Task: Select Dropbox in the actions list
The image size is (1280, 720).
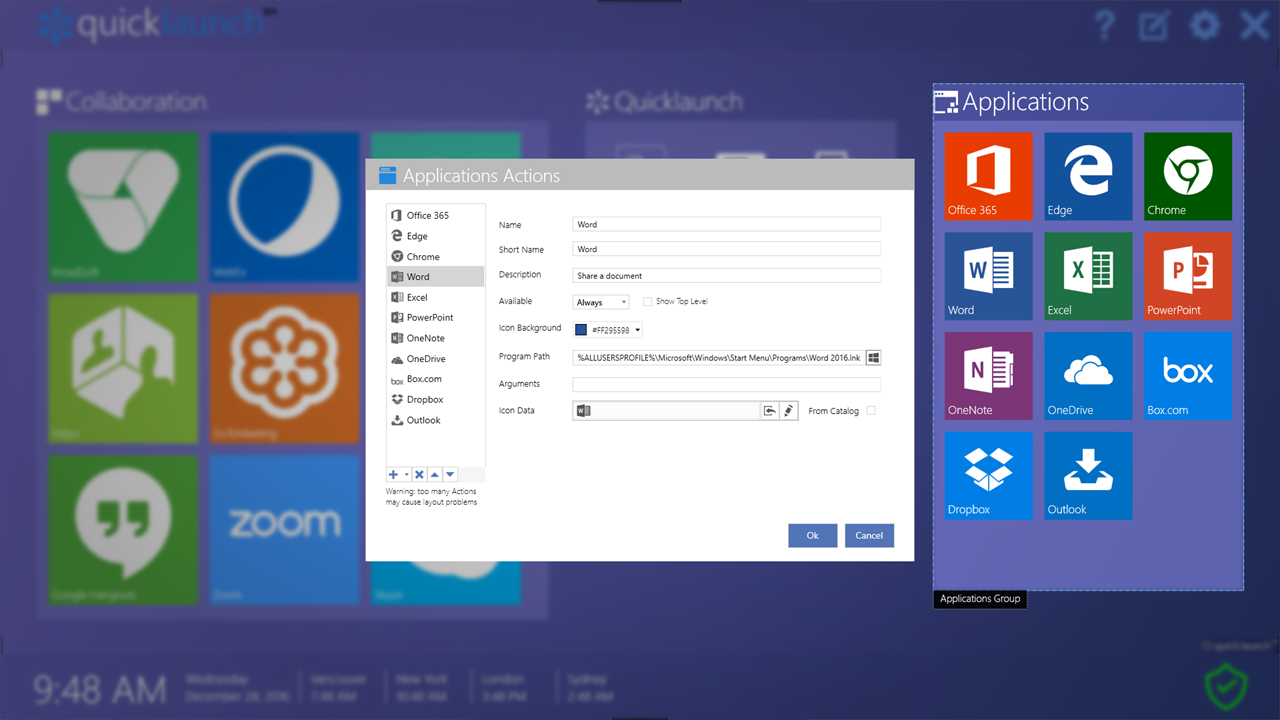Action: click(x=436, y=399)
